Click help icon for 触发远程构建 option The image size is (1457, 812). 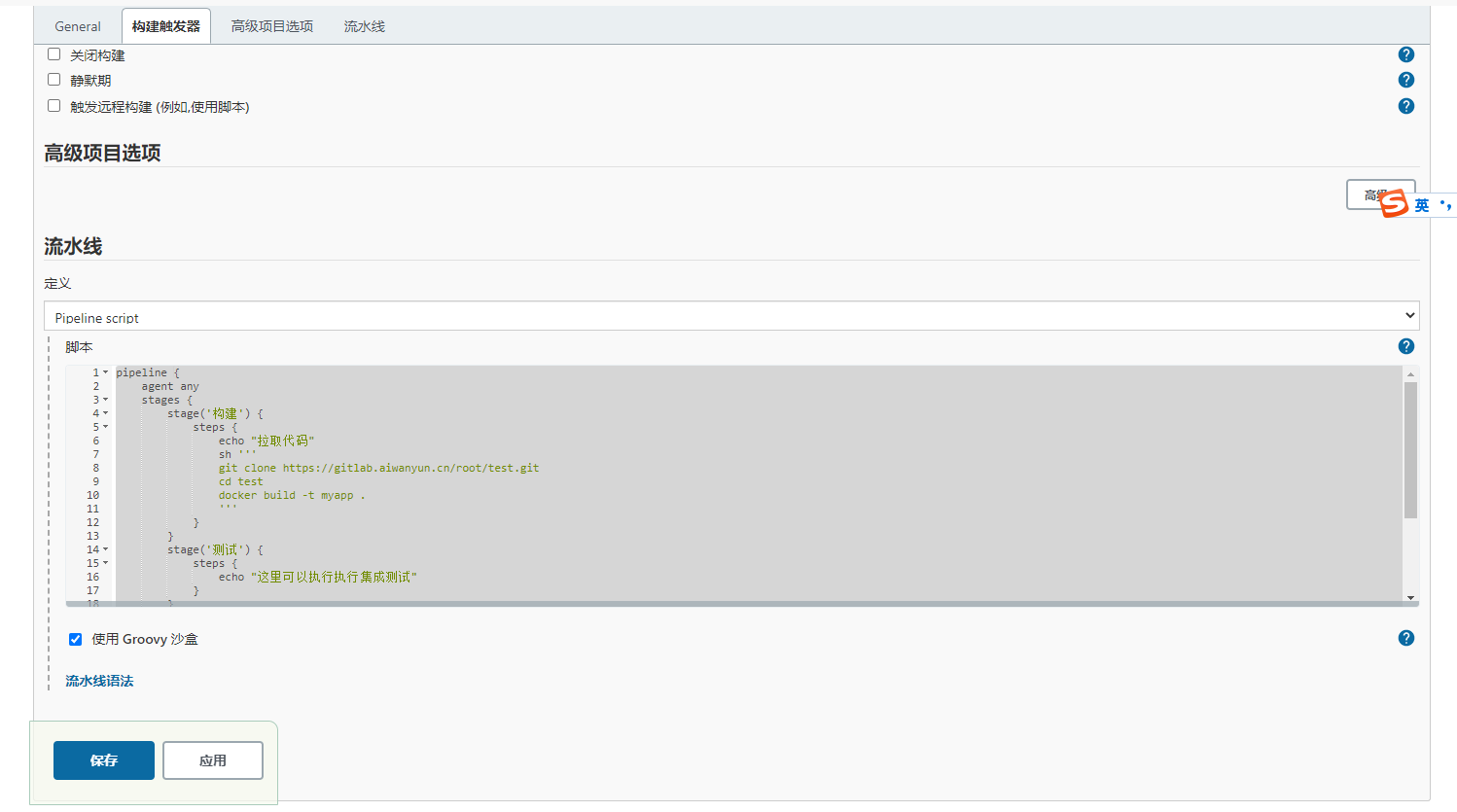(1405, 106)
